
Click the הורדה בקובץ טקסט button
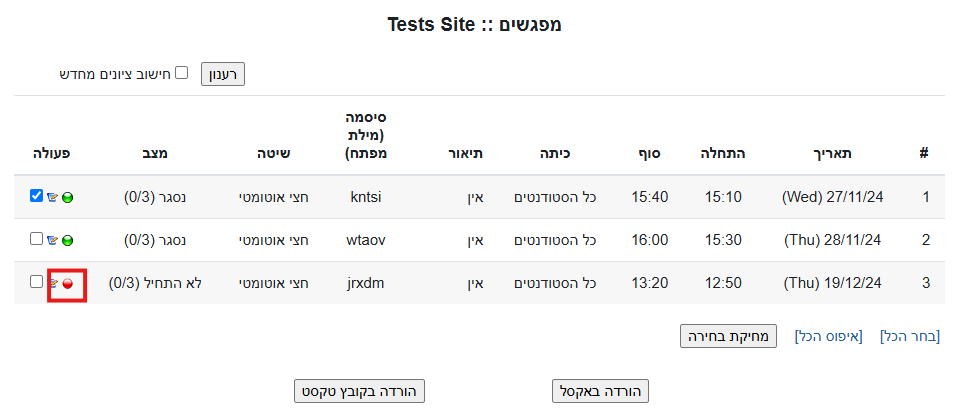360,391
